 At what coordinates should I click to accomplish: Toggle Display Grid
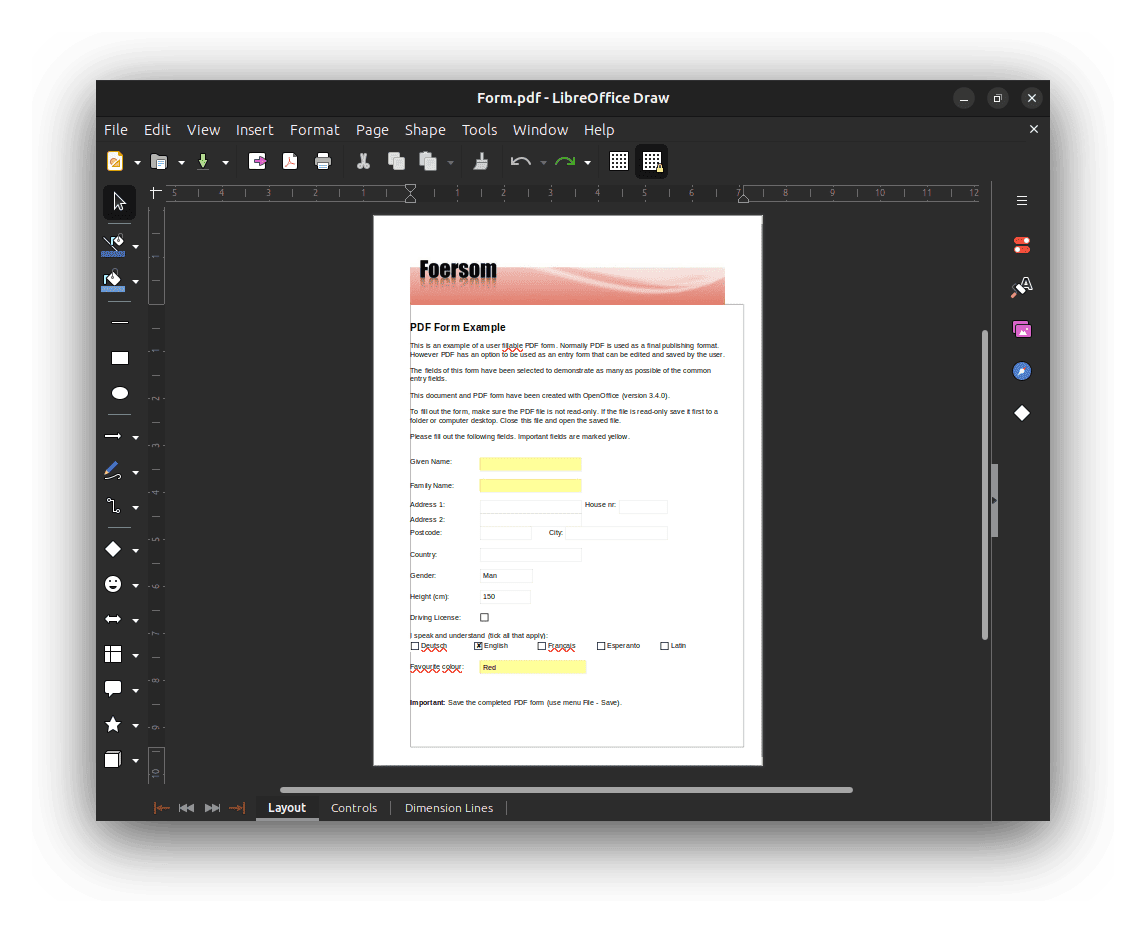tap(618, 161)
